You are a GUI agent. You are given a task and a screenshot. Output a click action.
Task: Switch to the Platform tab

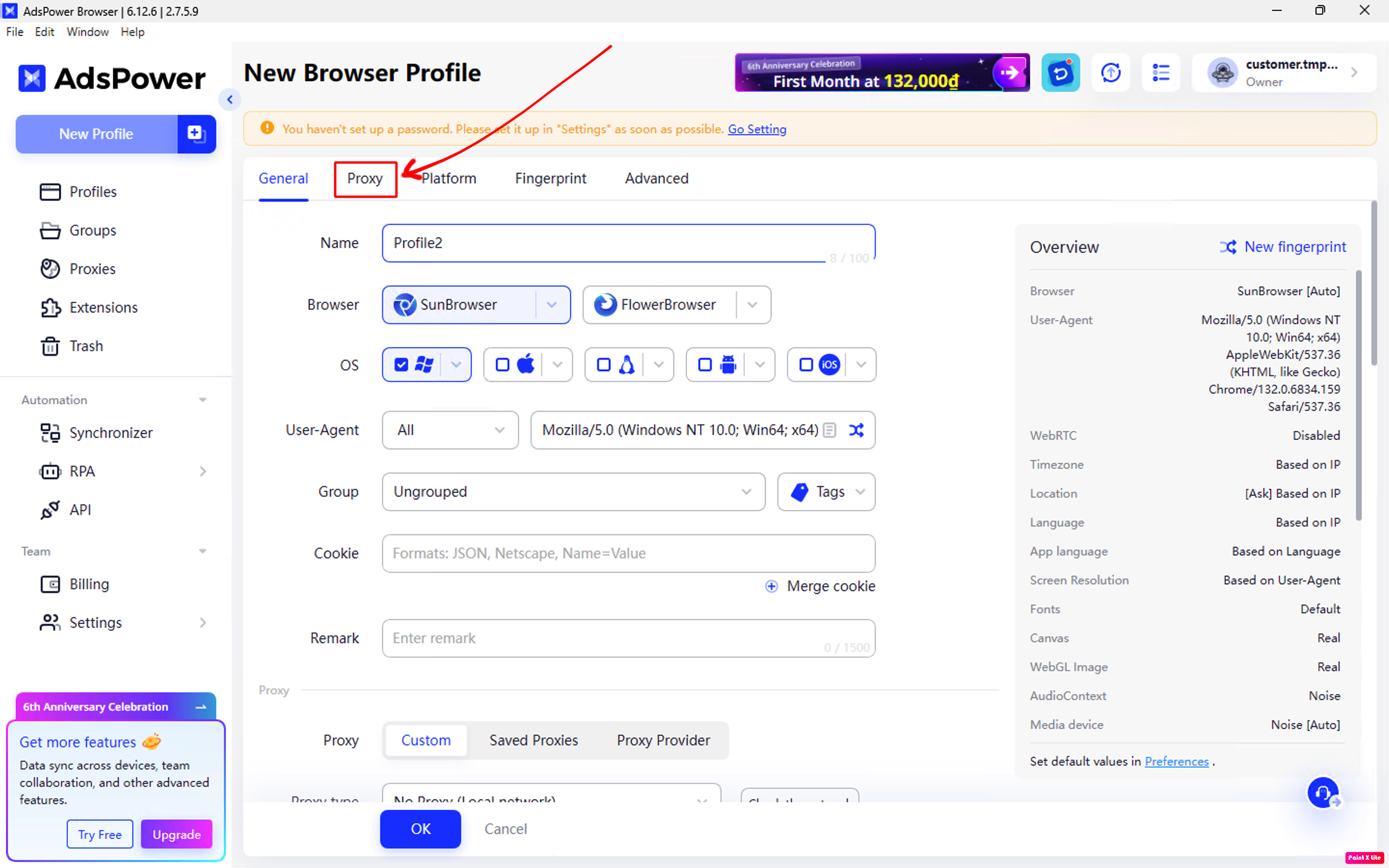click(x=449, y=178)
